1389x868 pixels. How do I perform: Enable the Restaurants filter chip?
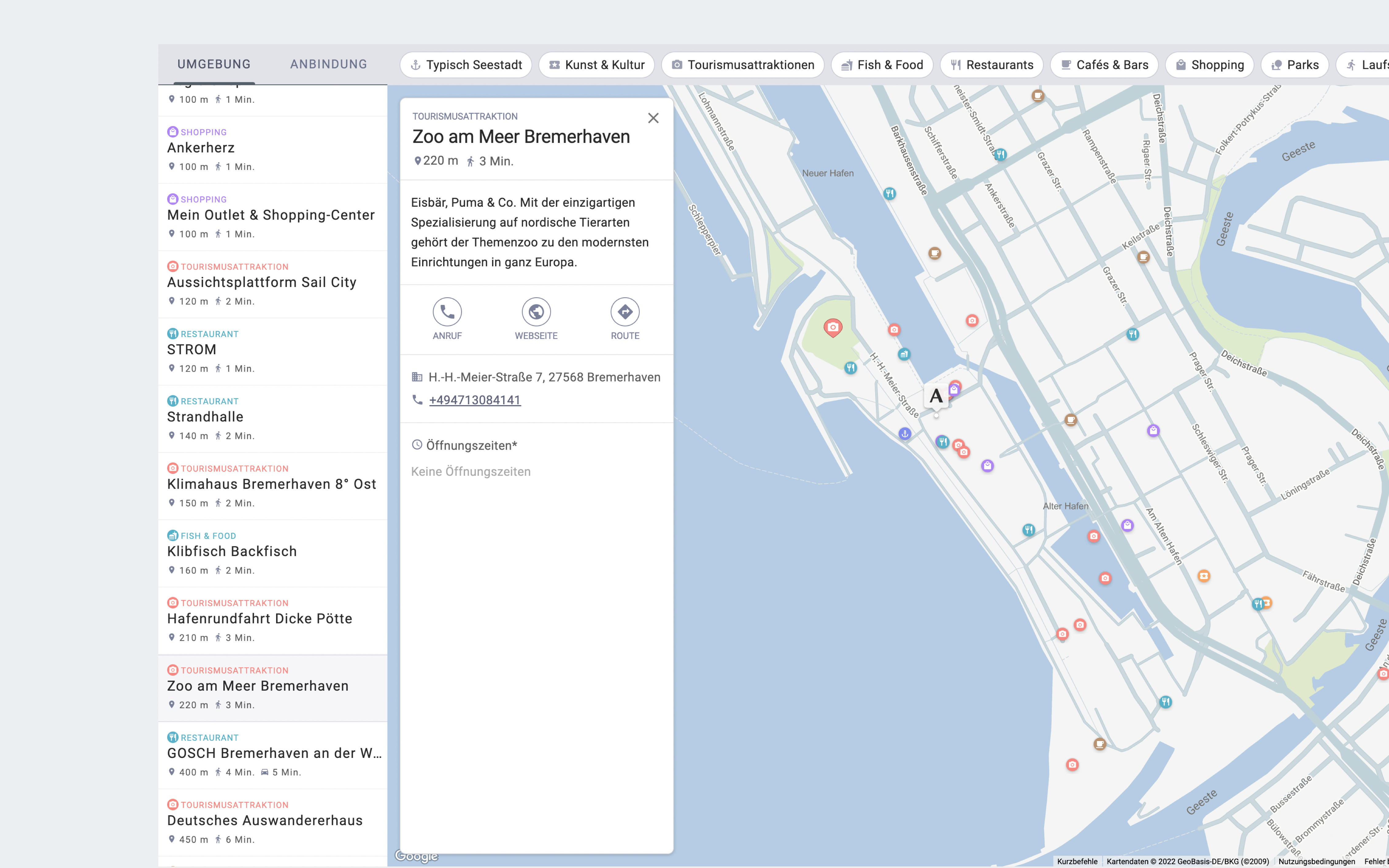click(x=992, y=65)
